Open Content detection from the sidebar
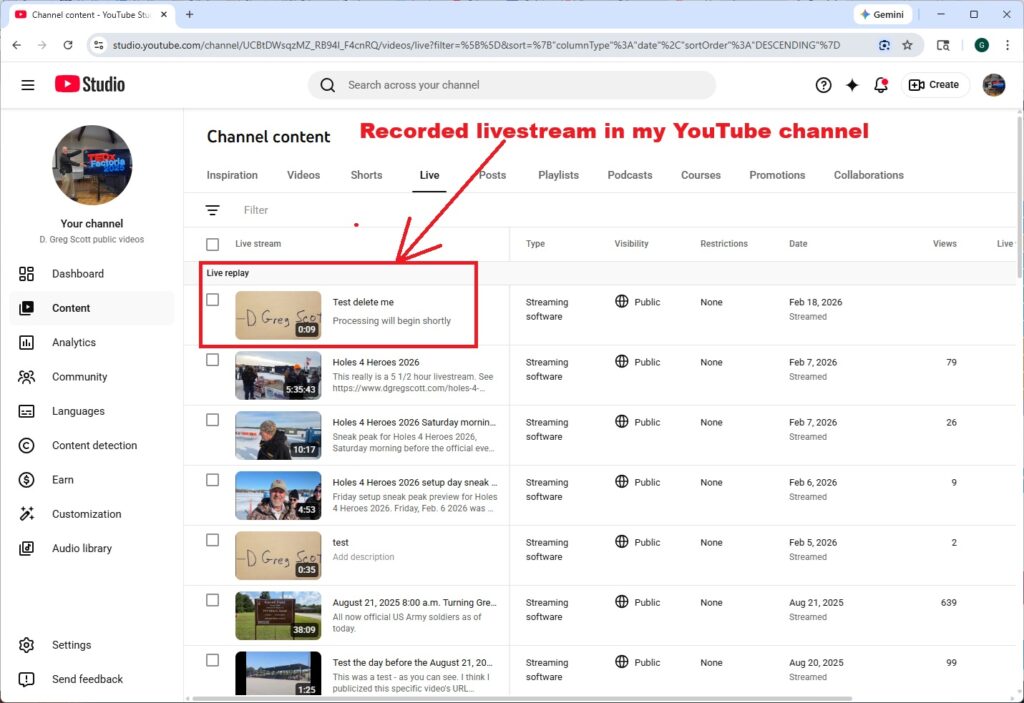The image size is (1024, 703). pyautogui.click(x=96, y=445)
